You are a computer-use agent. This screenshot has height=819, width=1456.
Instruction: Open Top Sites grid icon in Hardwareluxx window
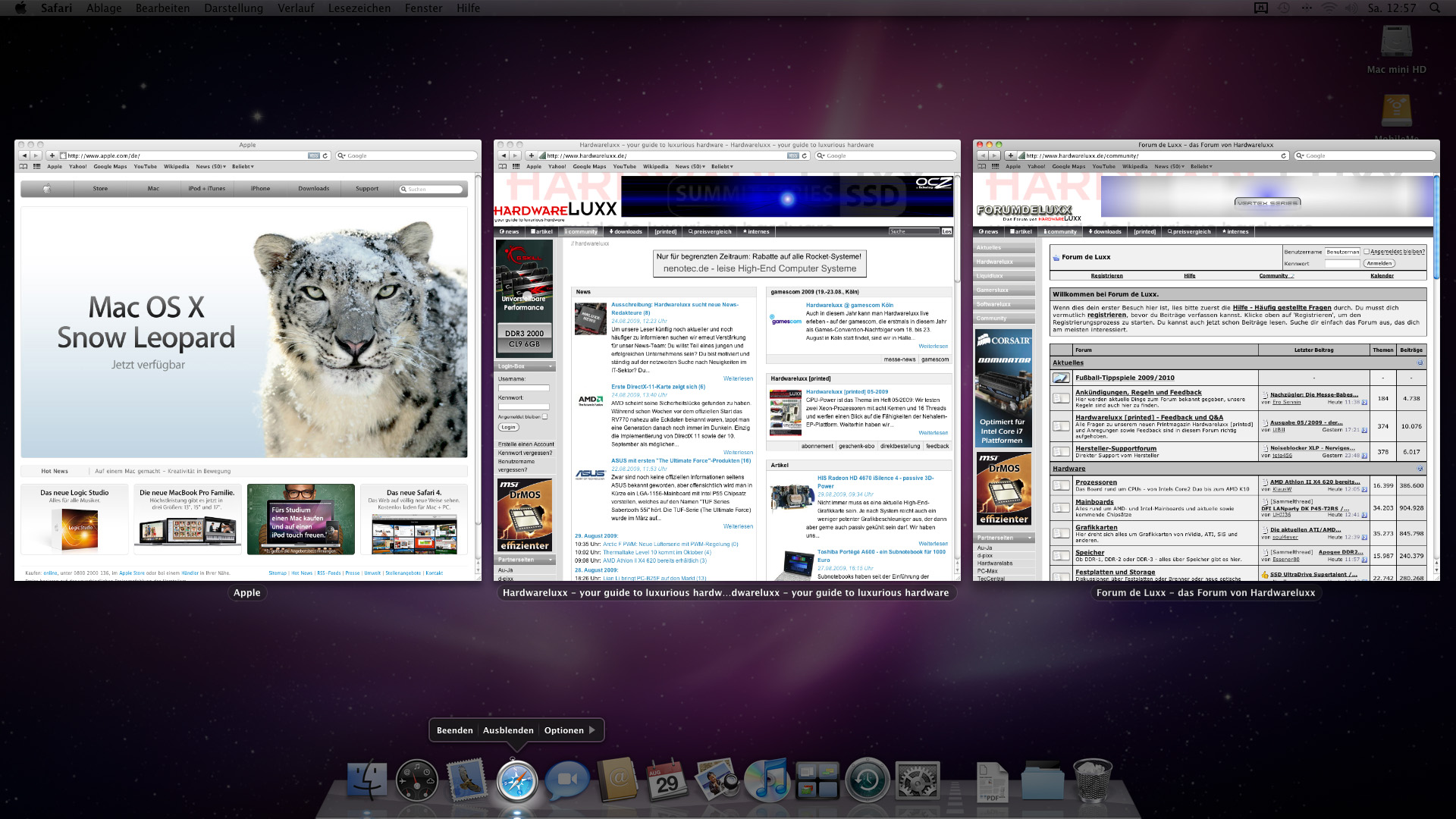point(516,167)
